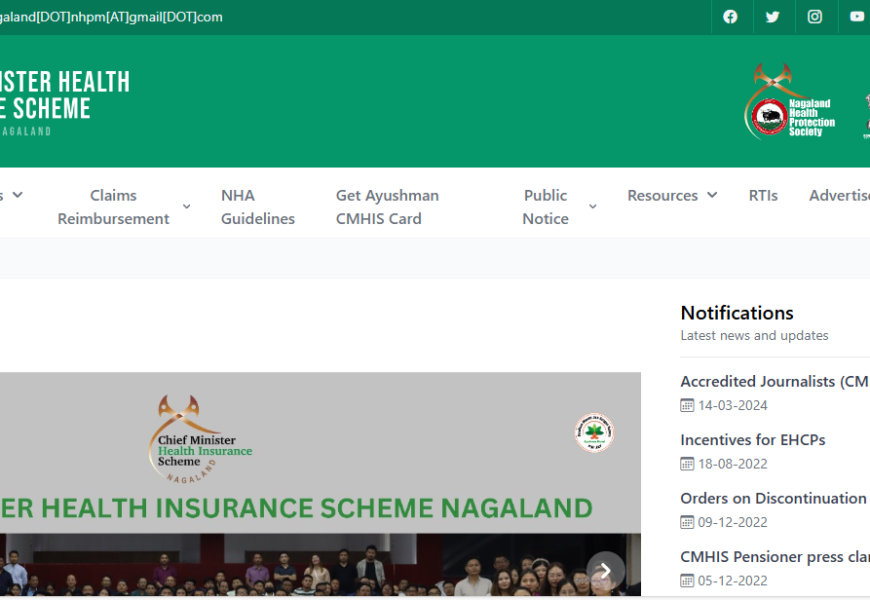Open the NHA Guidelines menu item
Viewport: 870px width, 600px height.
pyautogui.click(x=258, y=207)
